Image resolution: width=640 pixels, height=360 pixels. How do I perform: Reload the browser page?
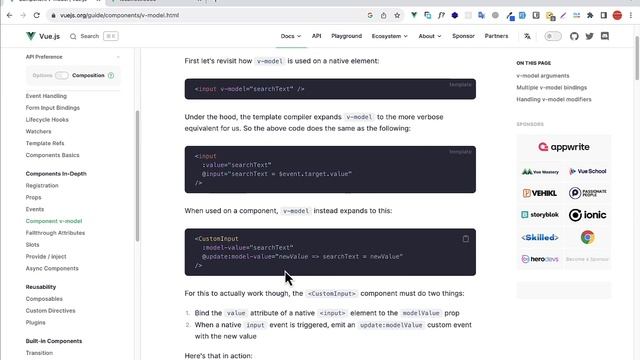(36, 16)
